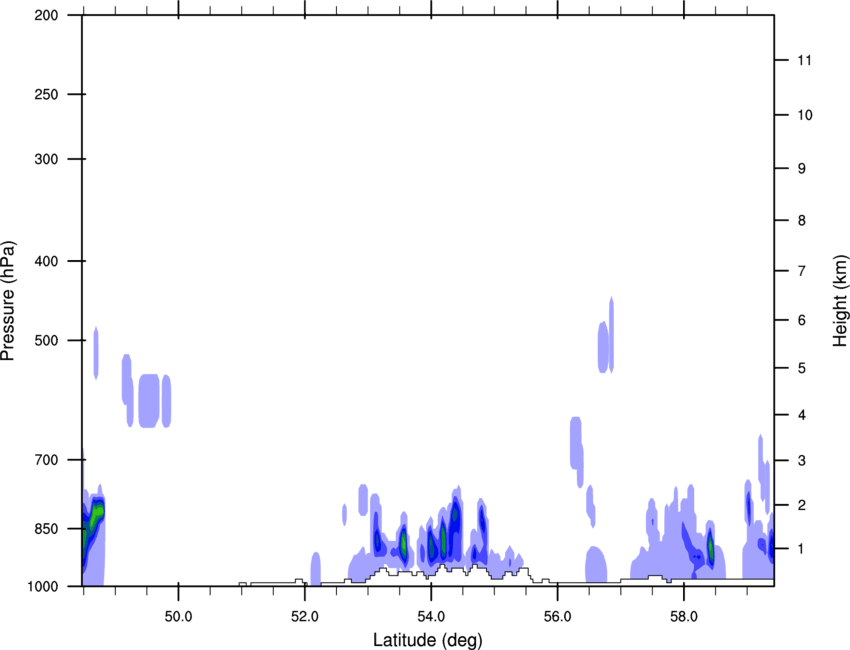Click the 56.0 latitude label
850x650 pixels.
click(x=557, y=617)
